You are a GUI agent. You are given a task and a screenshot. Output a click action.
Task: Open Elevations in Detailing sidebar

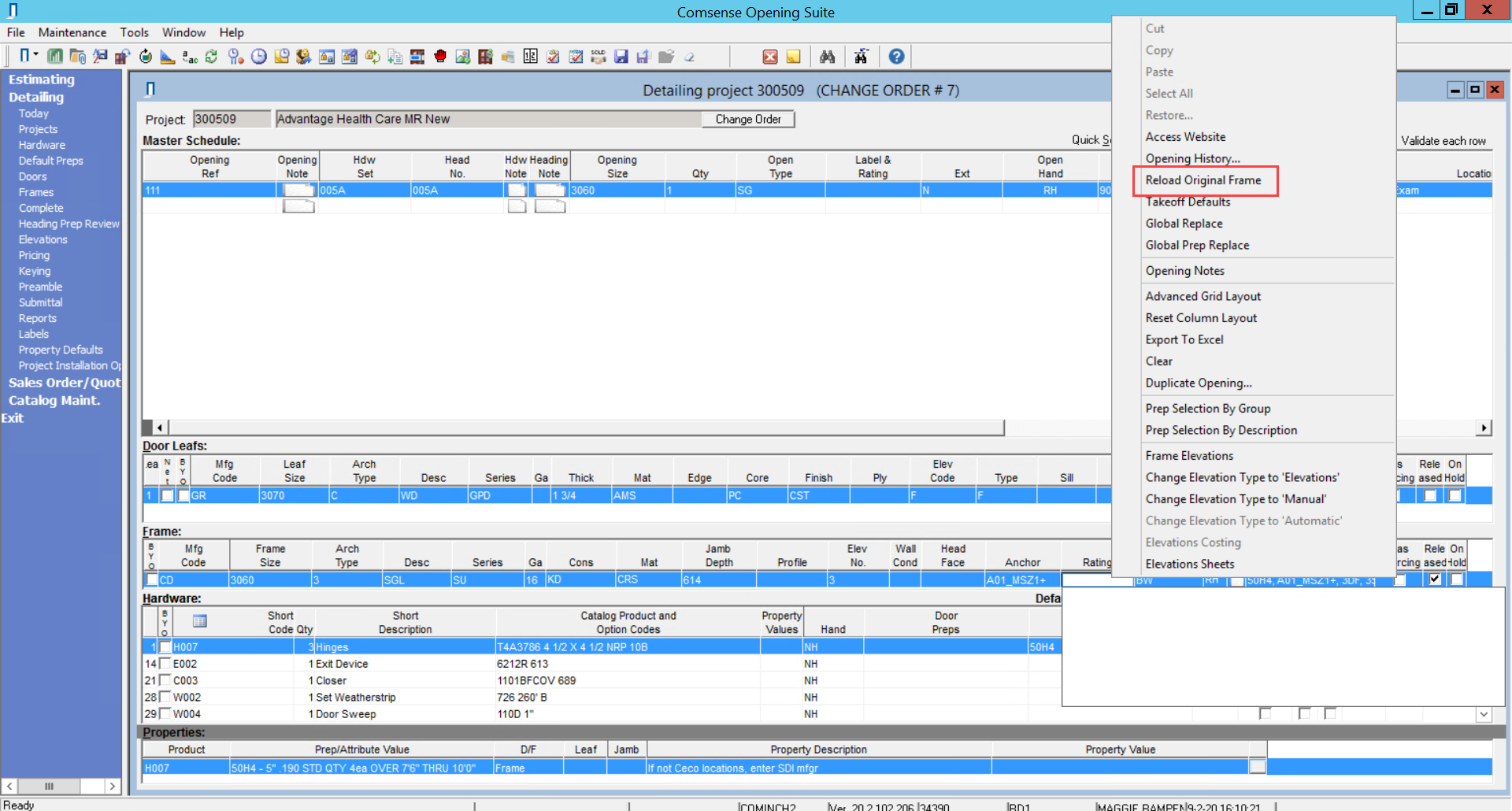click(43, 239)
